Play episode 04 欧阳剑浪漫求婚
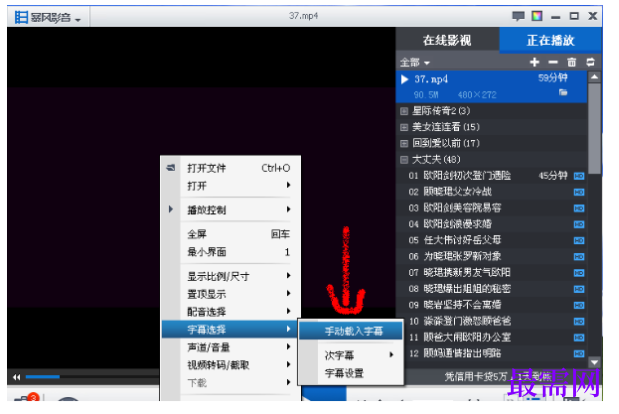 (x=491, y=224)
